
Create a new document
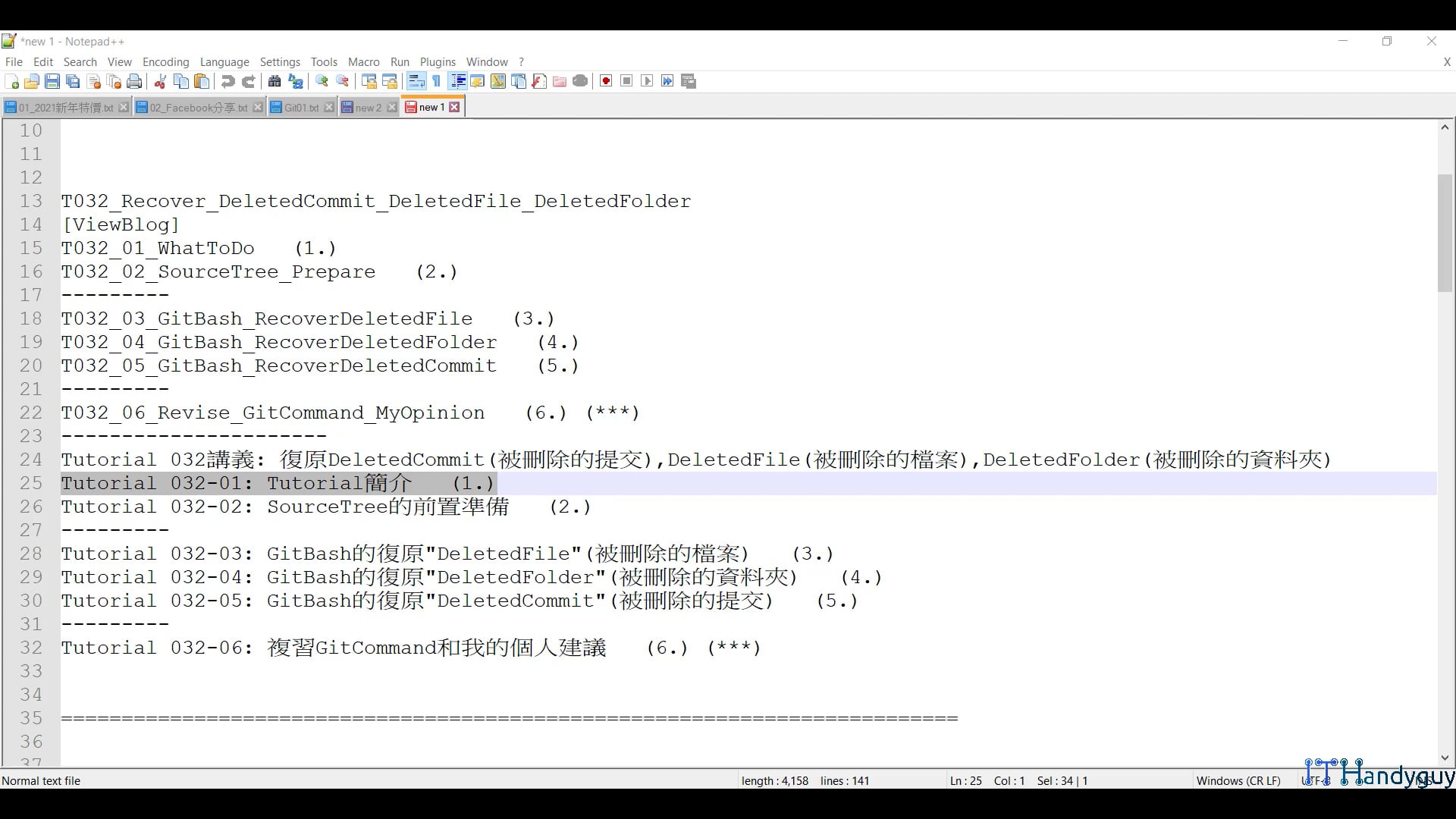(11, 81)
